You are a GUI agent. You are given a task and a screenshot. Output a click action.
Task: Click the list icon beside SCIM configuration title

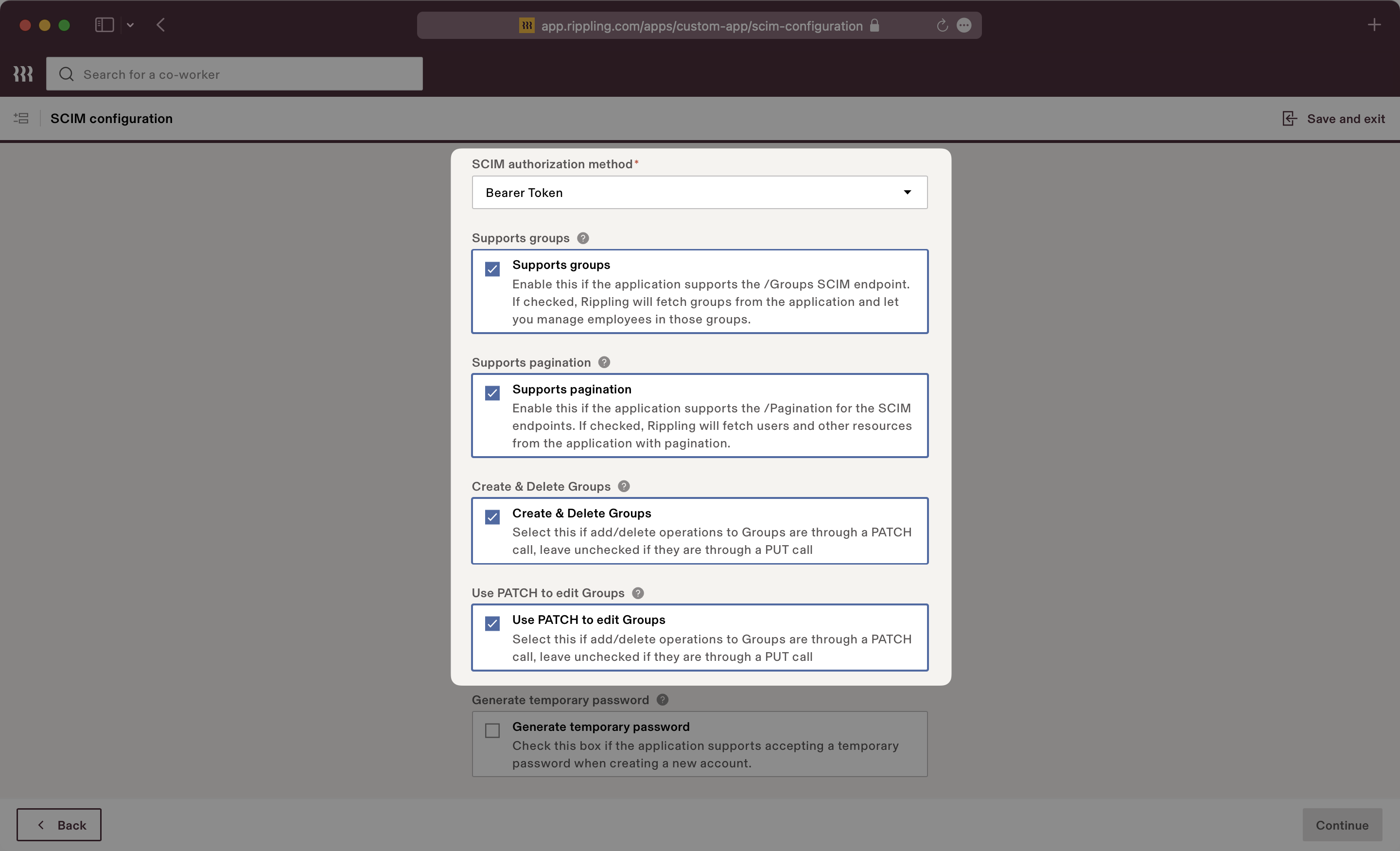pyautogui.click(x=20, y=118)
